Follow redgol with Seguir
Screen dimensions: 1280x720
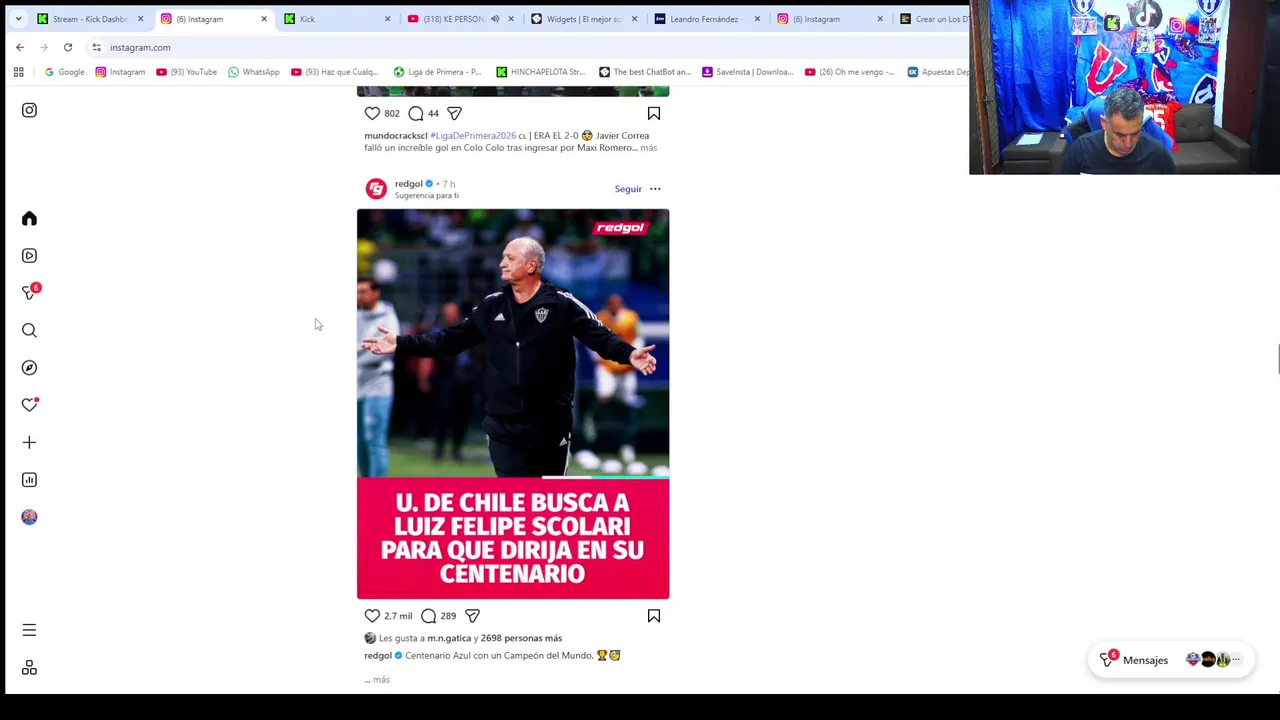[x=628, y=189]
